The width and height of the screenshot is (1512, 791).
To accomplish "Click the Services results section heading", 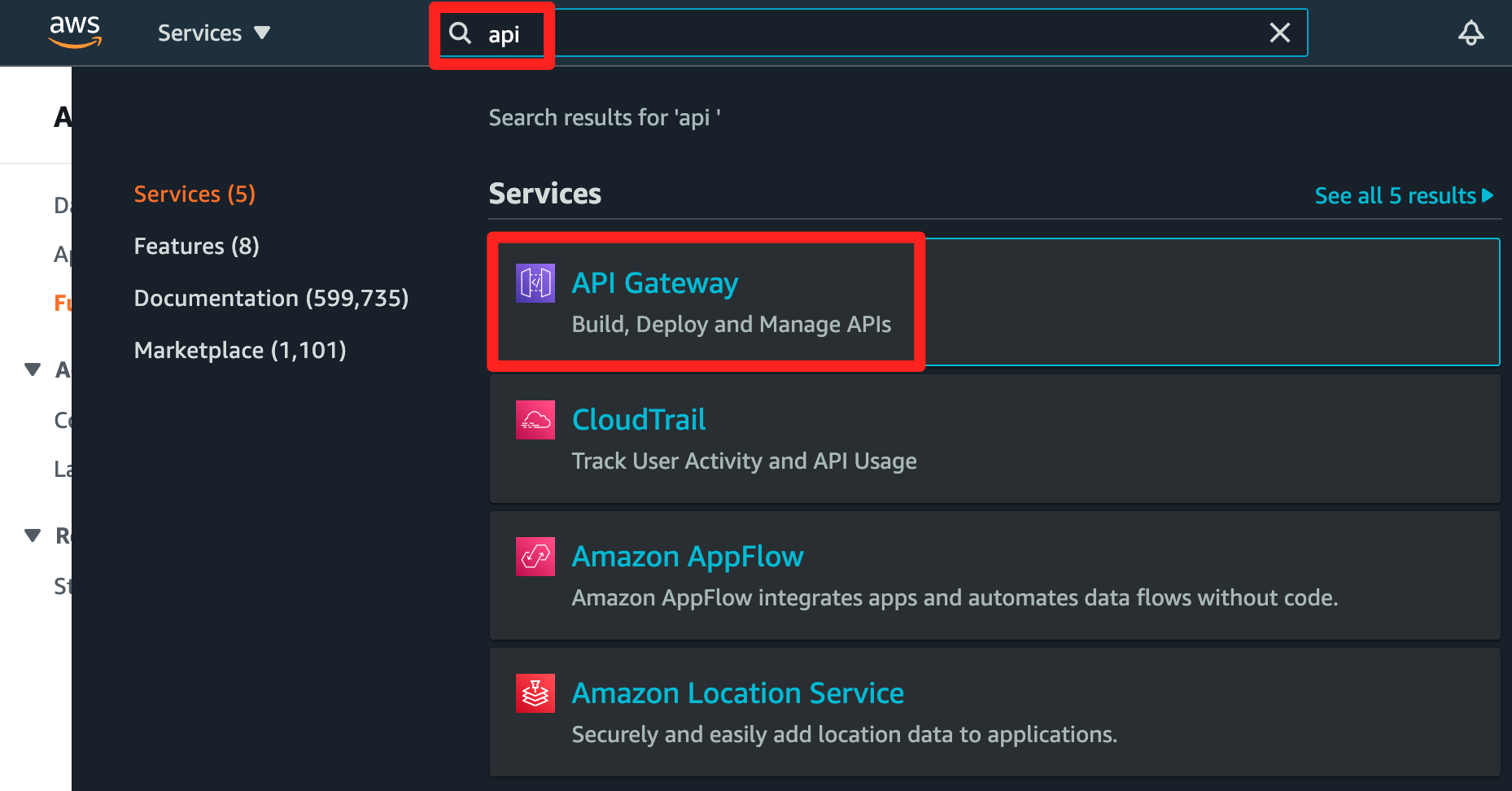I will (x=545, y=194).
